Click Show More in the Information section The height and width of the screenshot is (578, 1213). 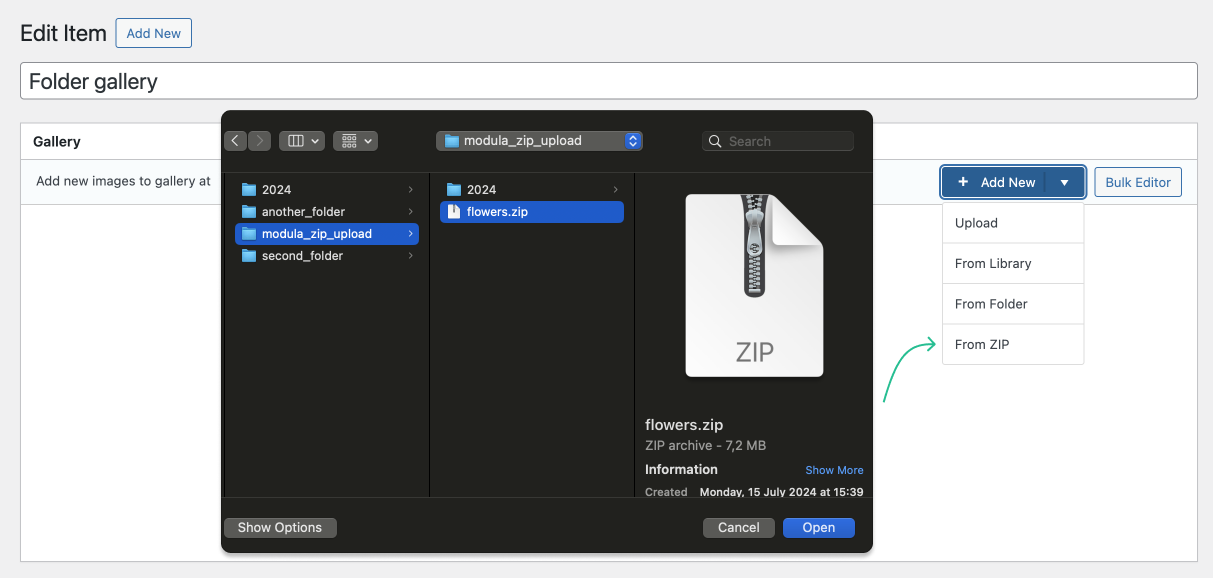coord(834,470)
